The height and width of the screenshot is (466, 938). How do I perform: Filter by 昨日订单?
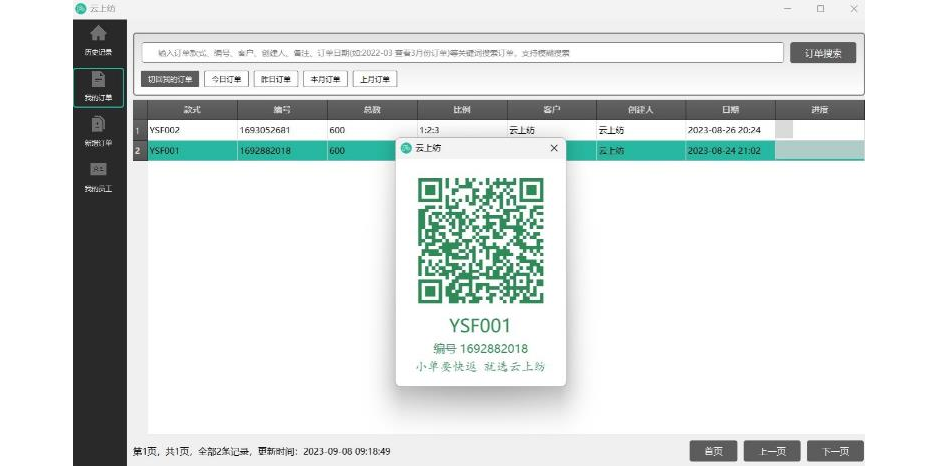275,79
